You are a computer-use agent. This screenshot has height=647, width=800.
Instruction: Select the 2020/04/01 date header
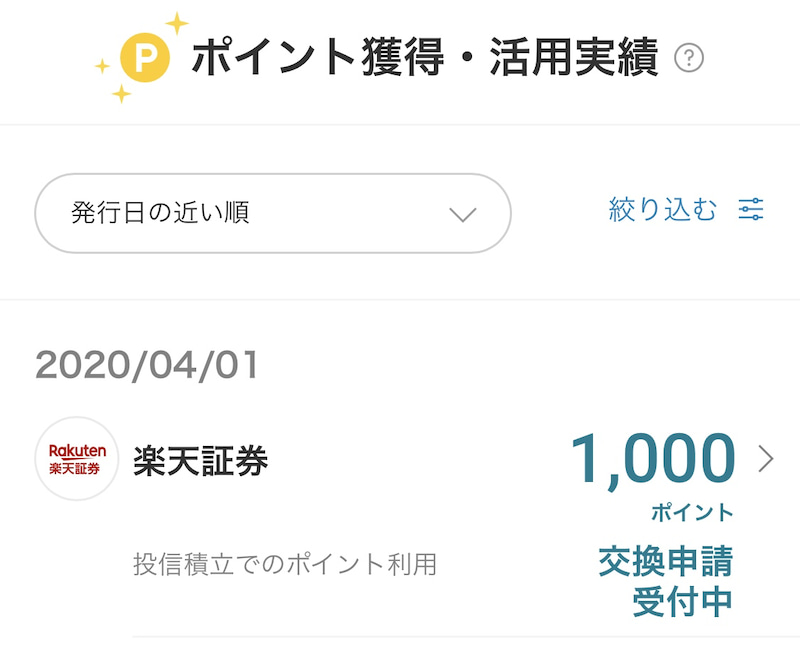click(147, 365)
